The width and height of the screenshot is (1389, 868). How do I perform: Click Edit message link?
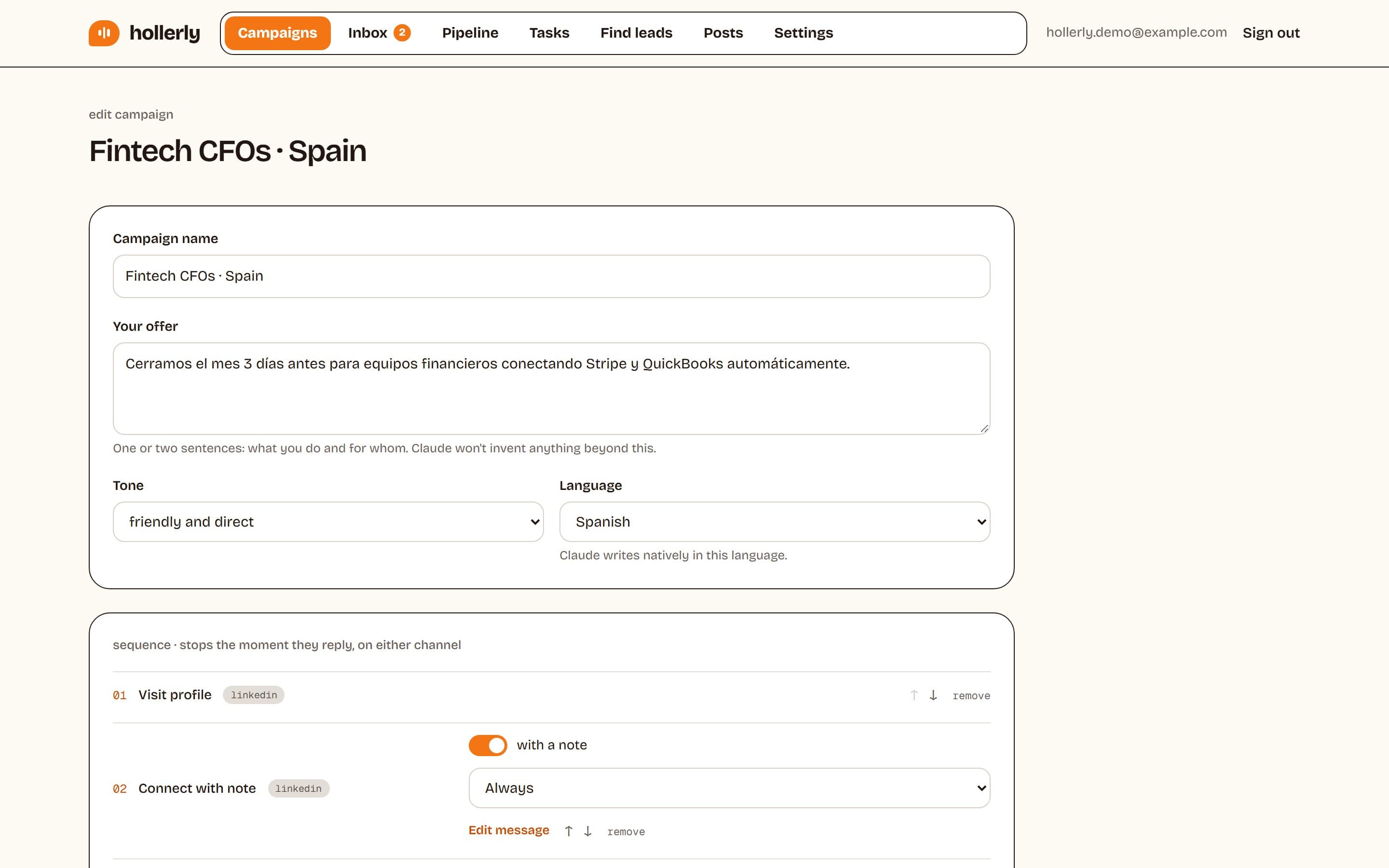click(508, 830)
